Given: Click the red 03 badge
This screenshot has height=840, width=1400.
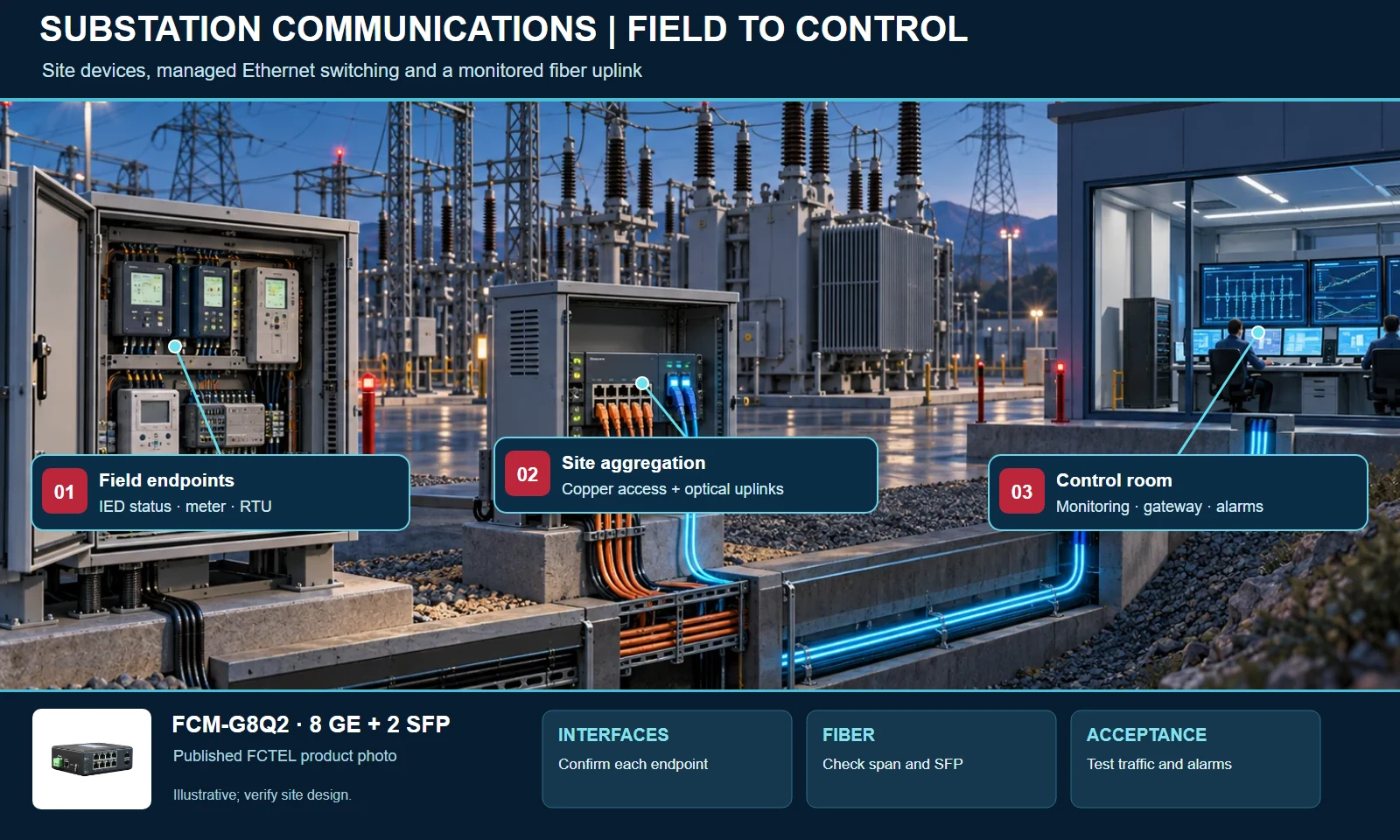Looking at the screenshot, I should point(1022,492).
